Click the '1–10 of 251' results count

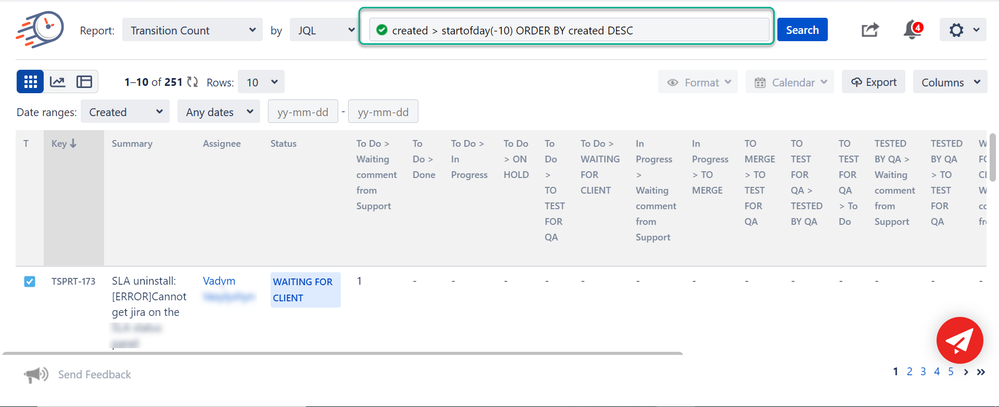(154, 82)
